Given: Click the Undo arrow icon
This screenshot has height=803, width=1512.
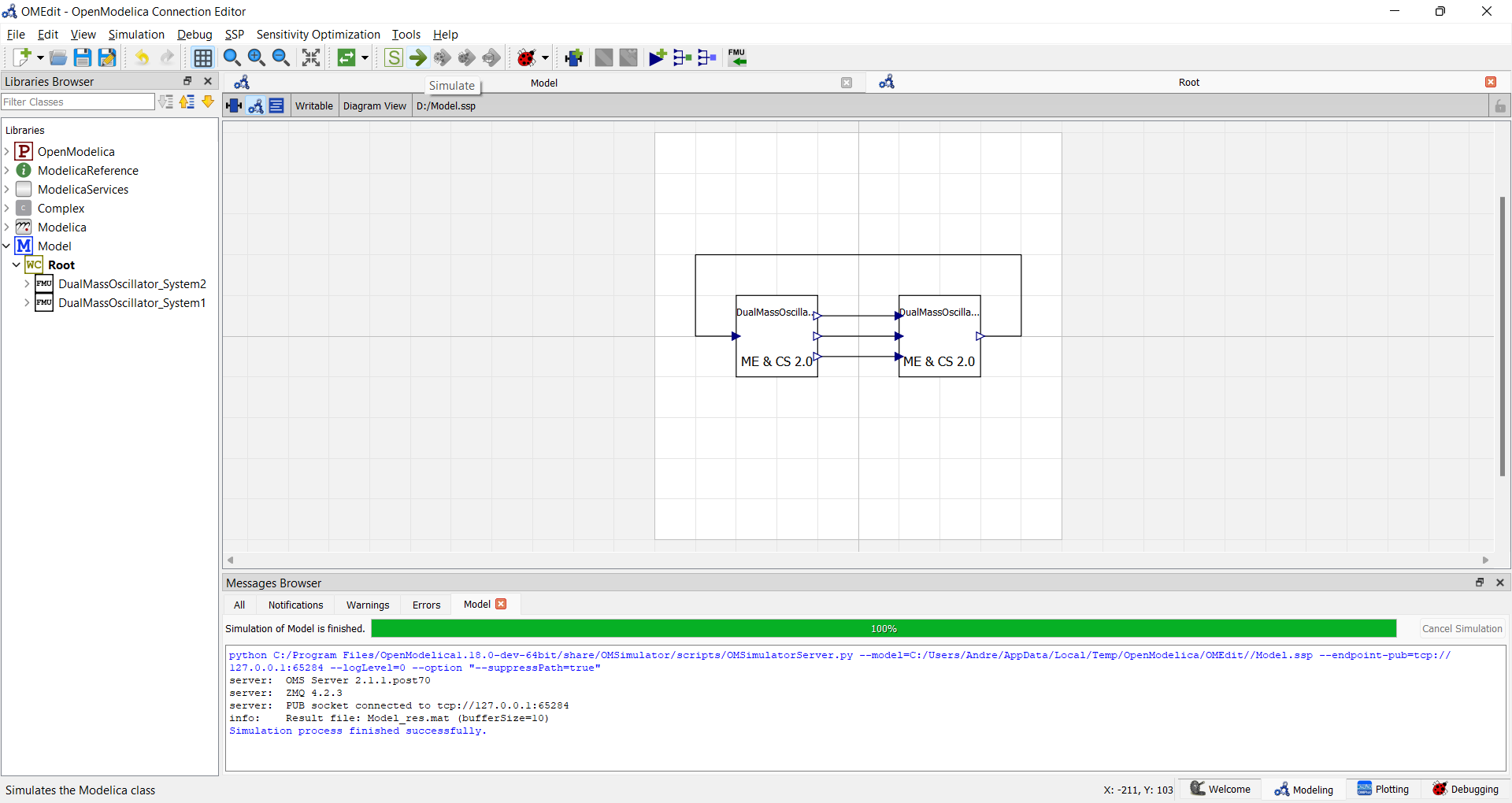Looking at the screenshot, I should click(x=142, y=57).
